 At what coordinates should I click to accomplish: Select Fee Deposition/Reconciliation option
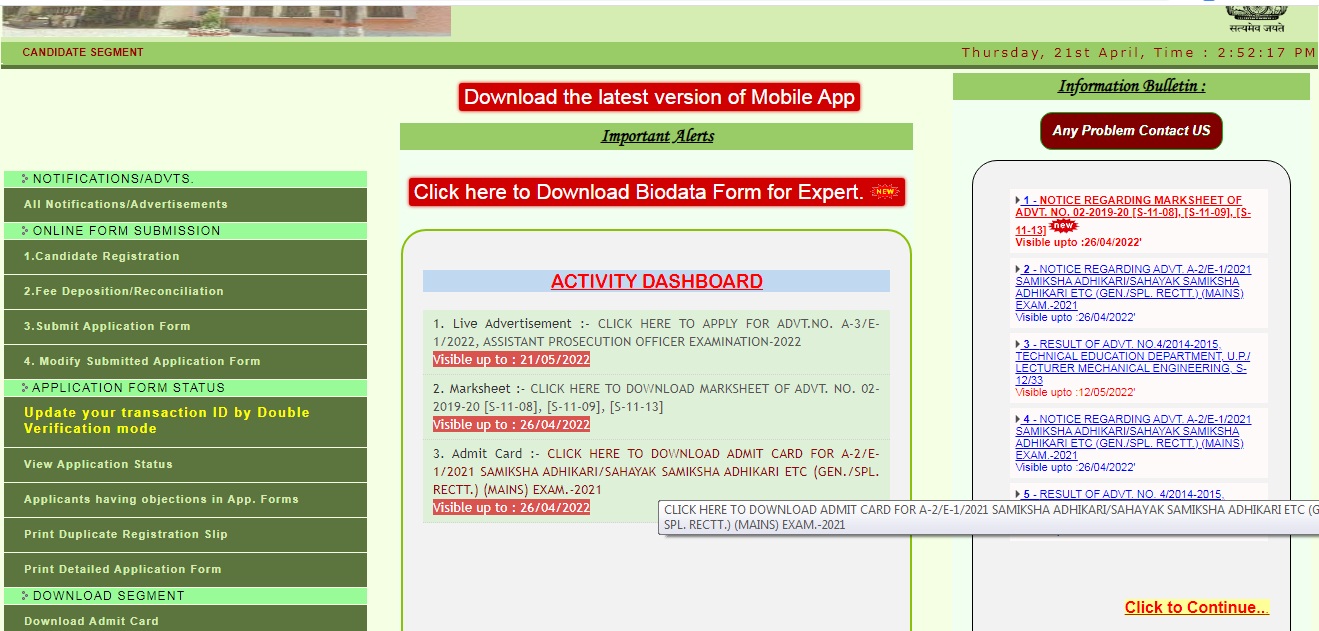click(124, 291)
